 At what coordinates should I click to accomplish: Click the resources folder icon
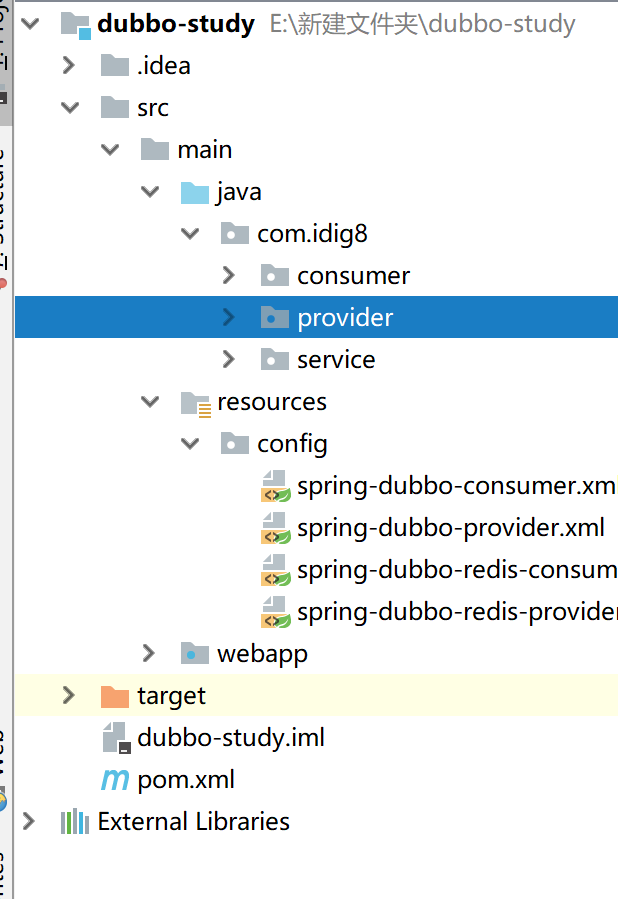tap(195, 402)
